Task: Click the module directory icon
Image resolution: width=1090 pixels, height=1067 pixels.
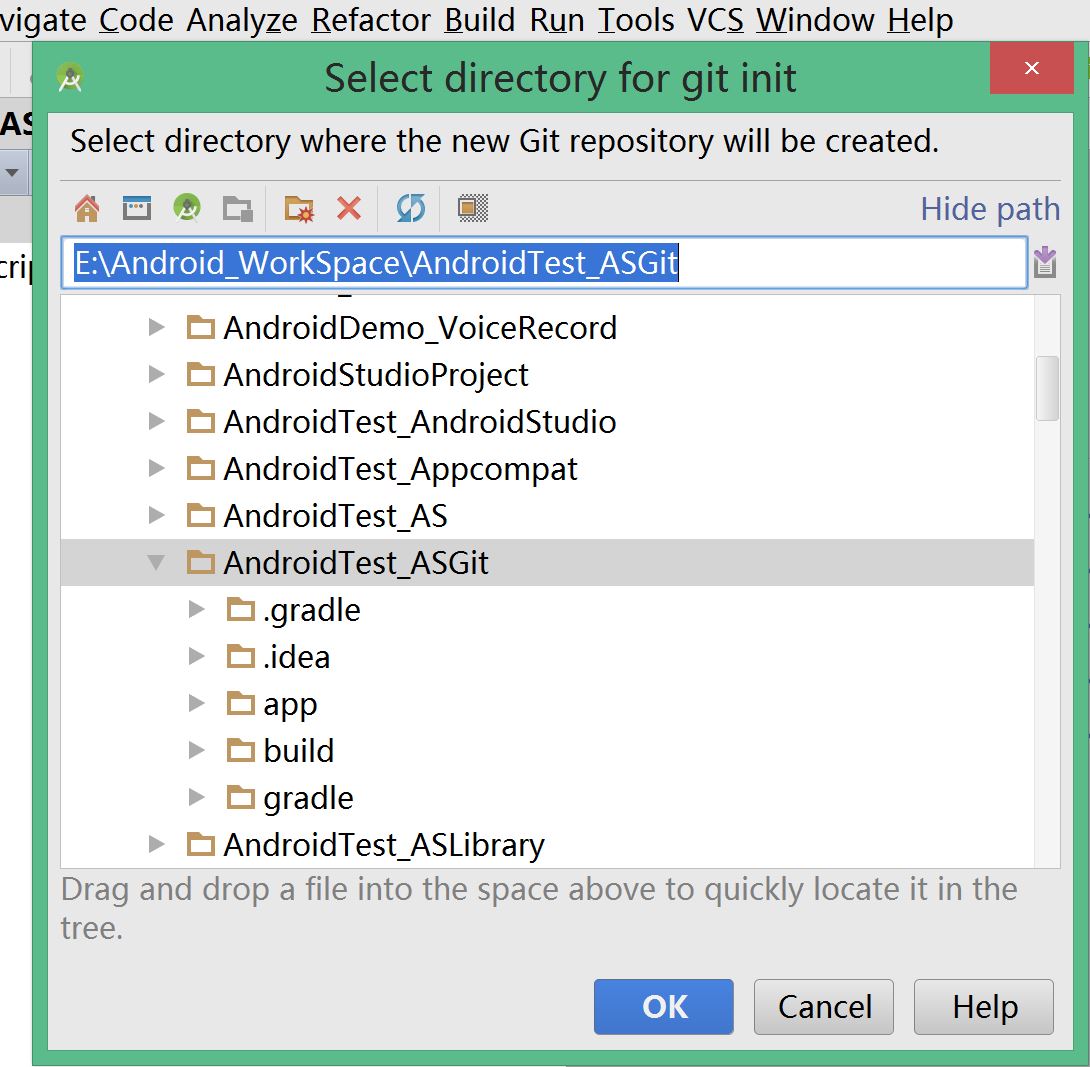Action: 238,208
